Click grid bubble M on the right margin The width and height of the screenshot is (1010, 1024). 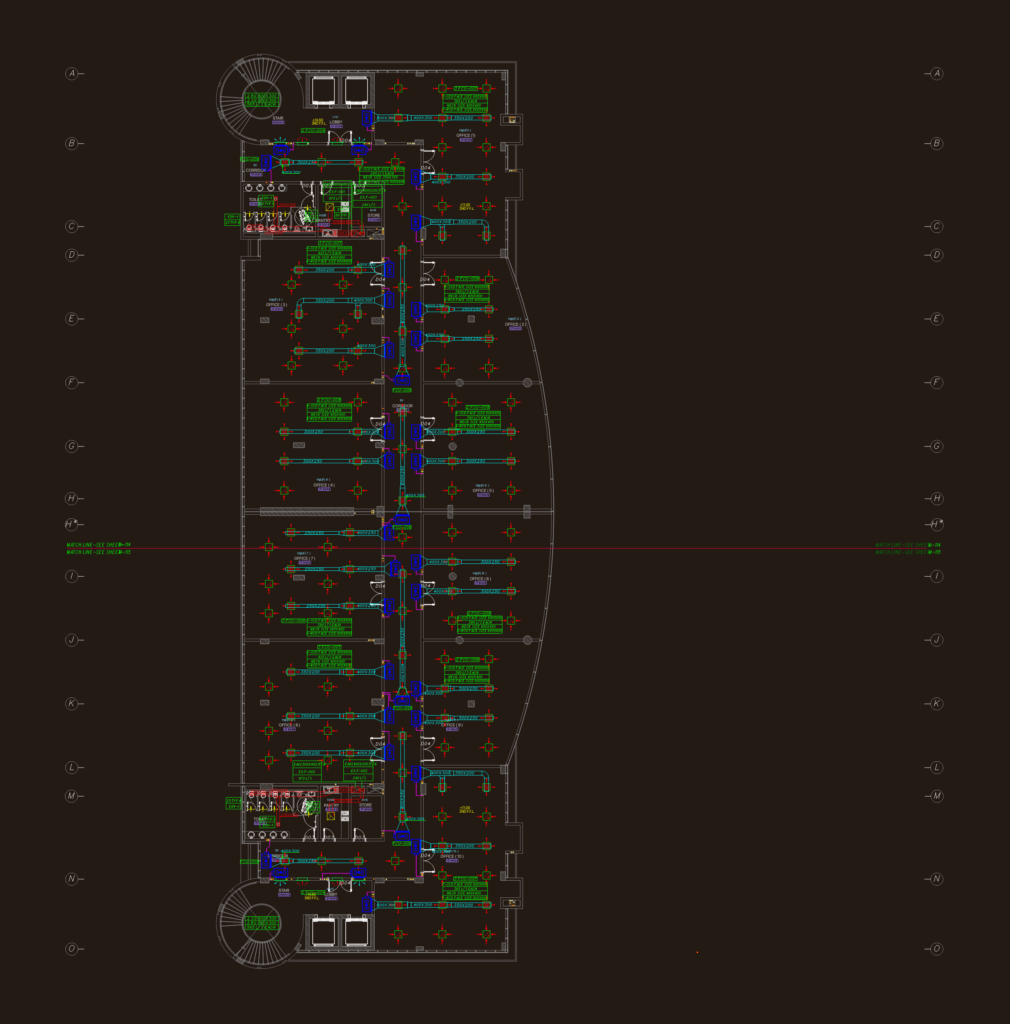[x=936, y=795]
